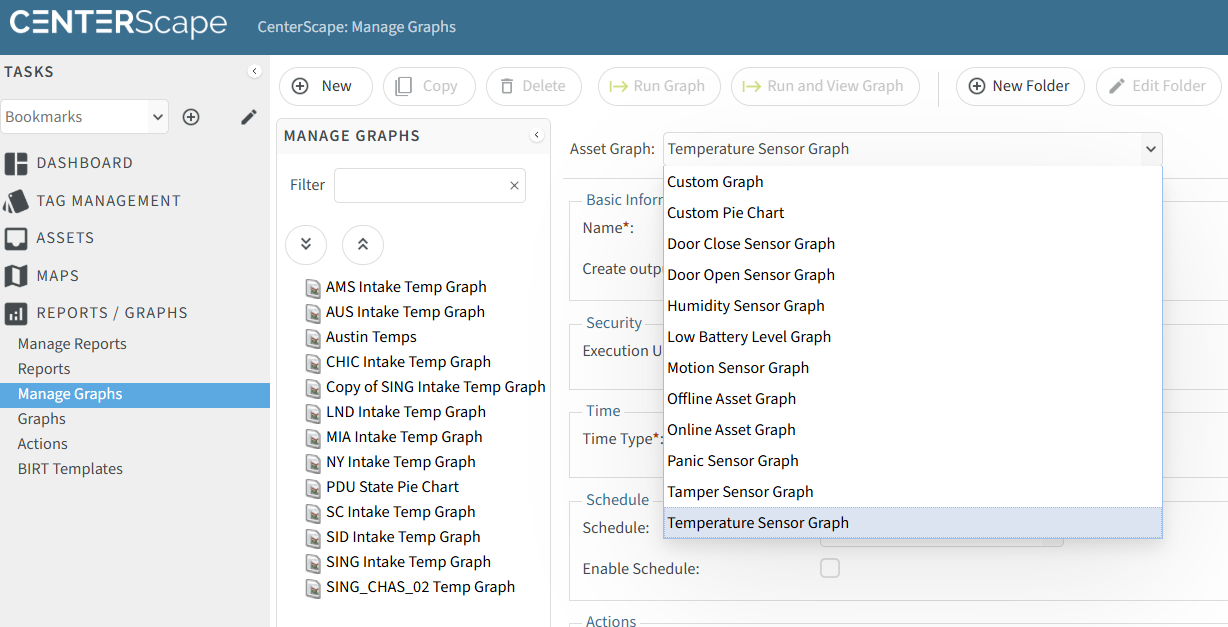This screenshot has height=627, width=1228.
Task: Pick Motion Sensor Graph option
Action: tap(912, 368)
